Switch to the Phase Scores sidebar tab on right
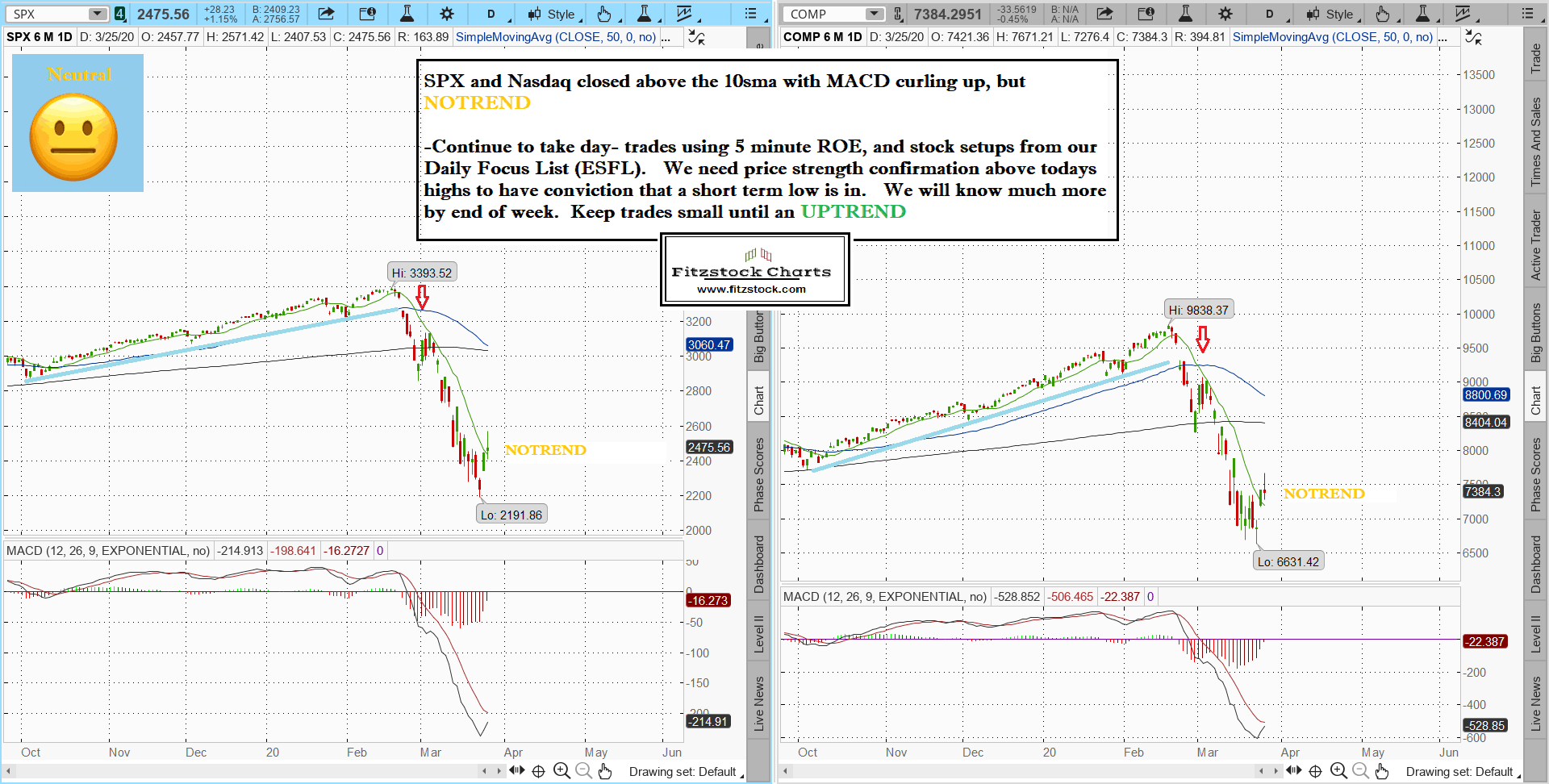 (1536, 474)
